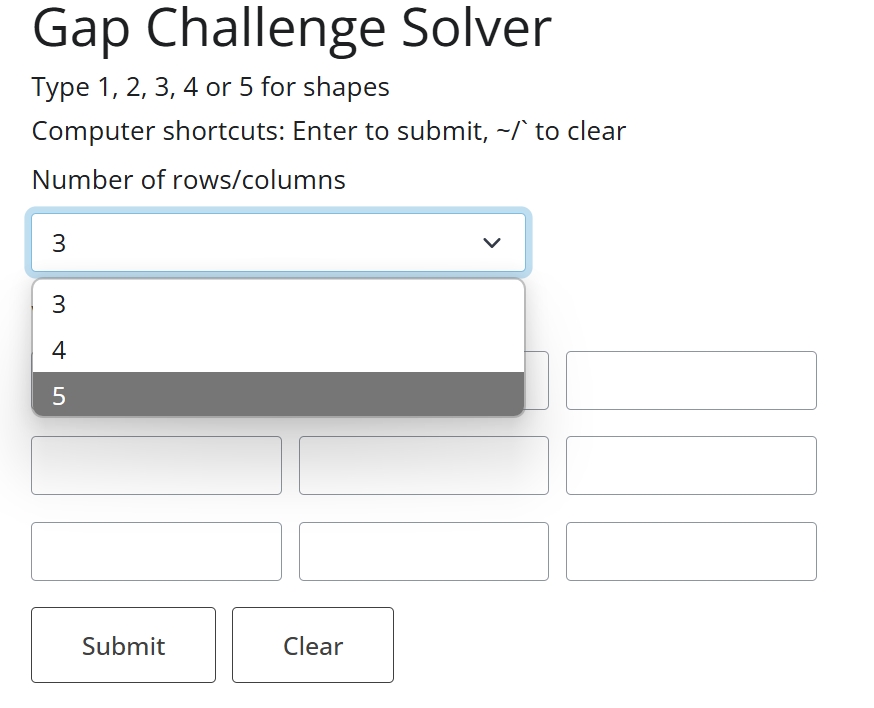This screenshot has width=874, height=708.
Task: Click the 'Gap Challenge Solver' heading
Action: pyautogui.click(x=291, y=28)
